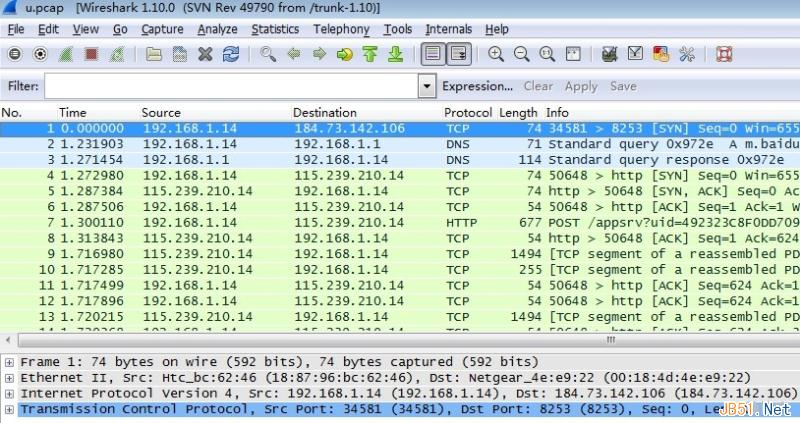Open the Capture menu

pyautogui.click(x=162, y=30)
